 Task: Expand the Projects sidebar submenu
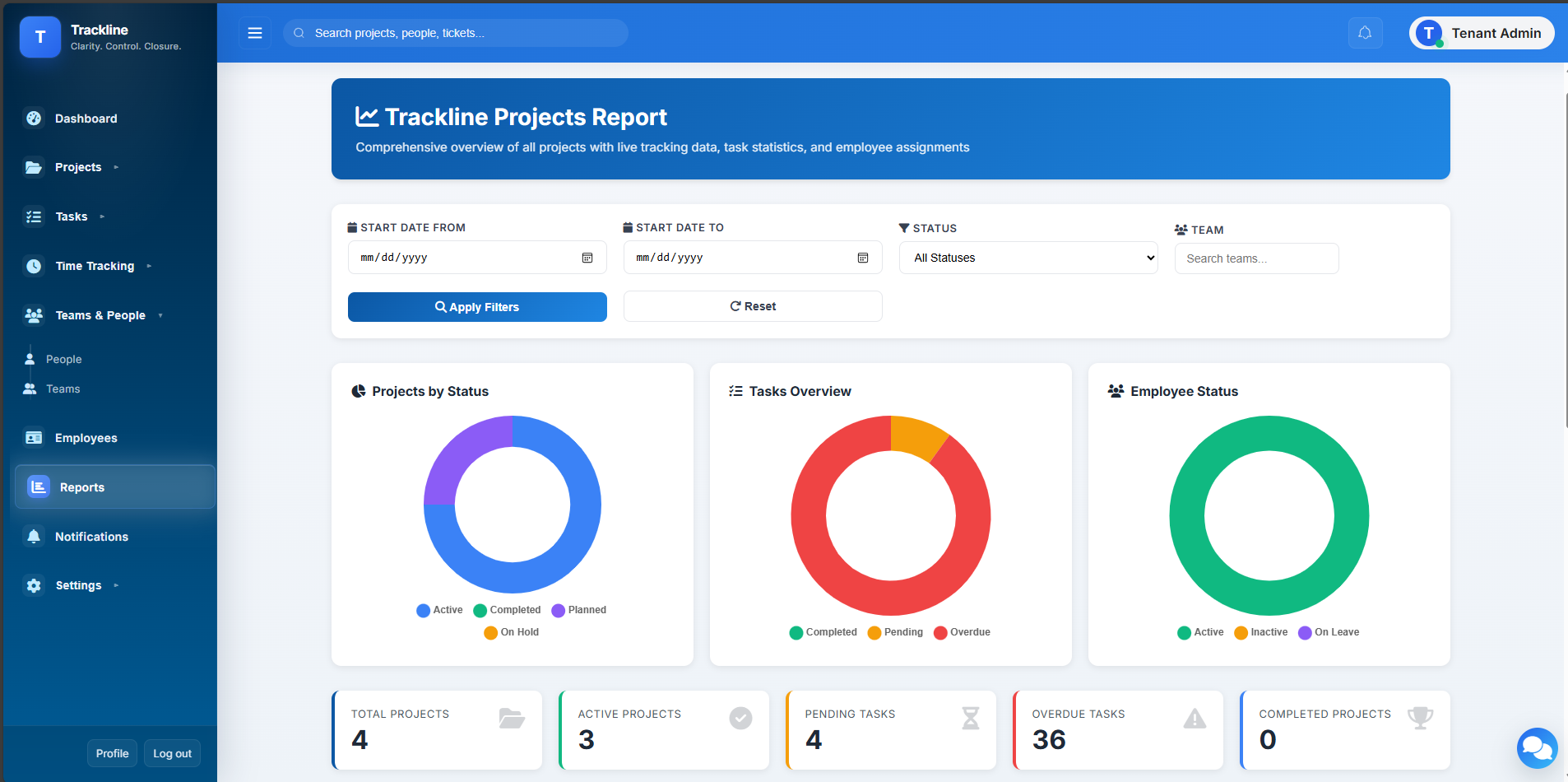click(x=78, y=167)
